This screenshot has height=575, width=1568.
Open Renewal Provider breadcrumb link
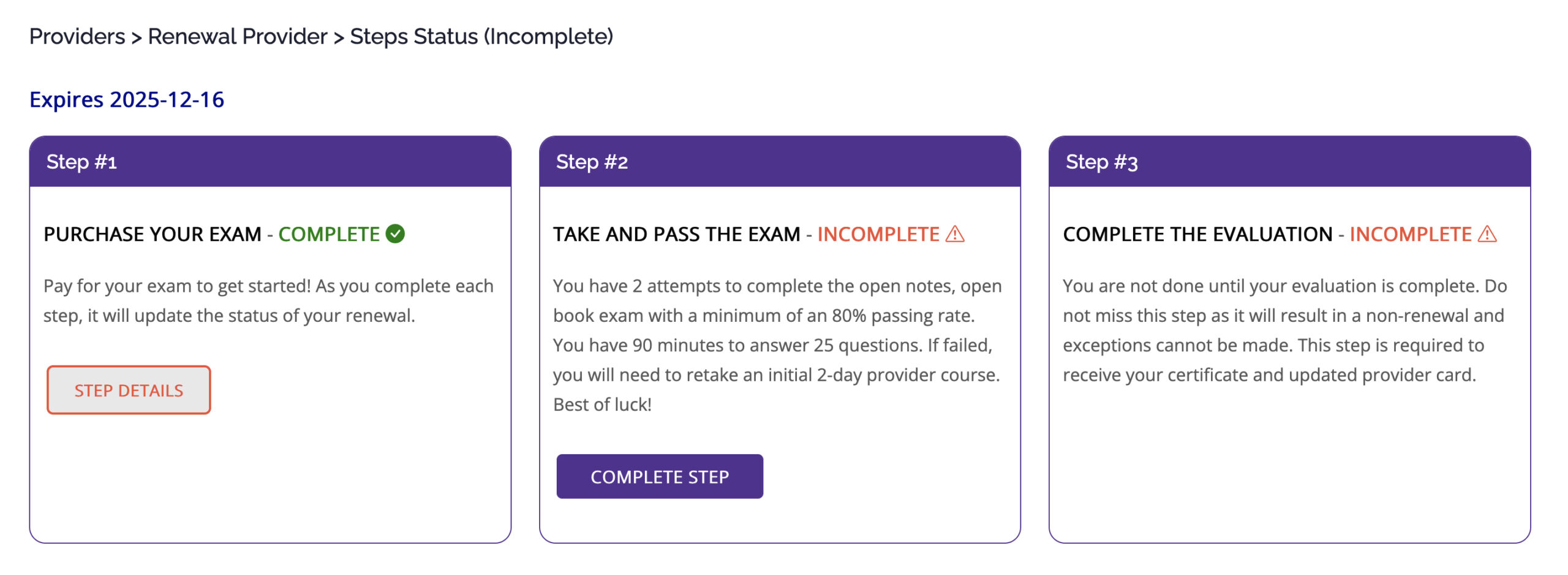(238, 37)
